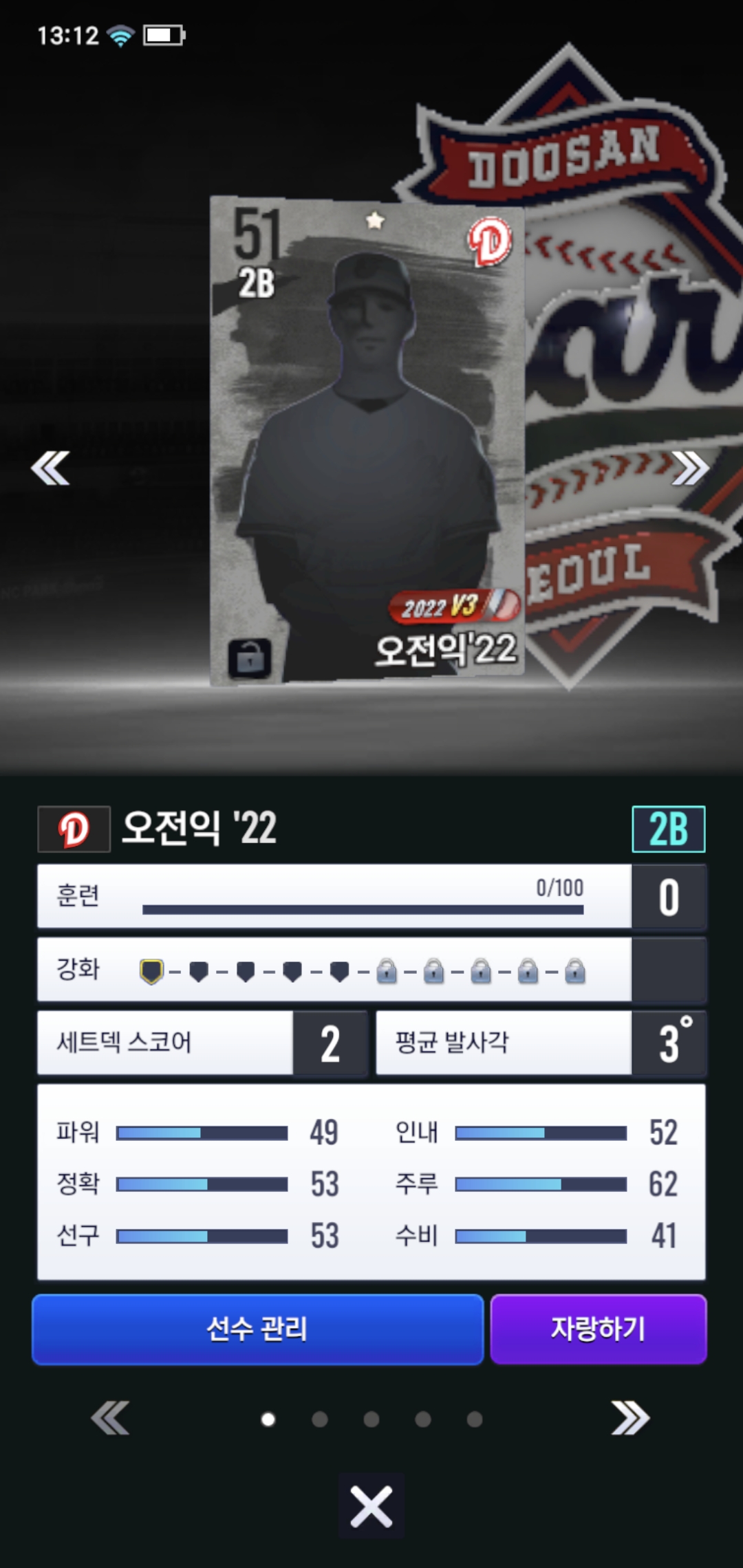Viewport: 743px width, 1568px height.
Task: Select the third page indicator dot
Action: point(371,1419)
